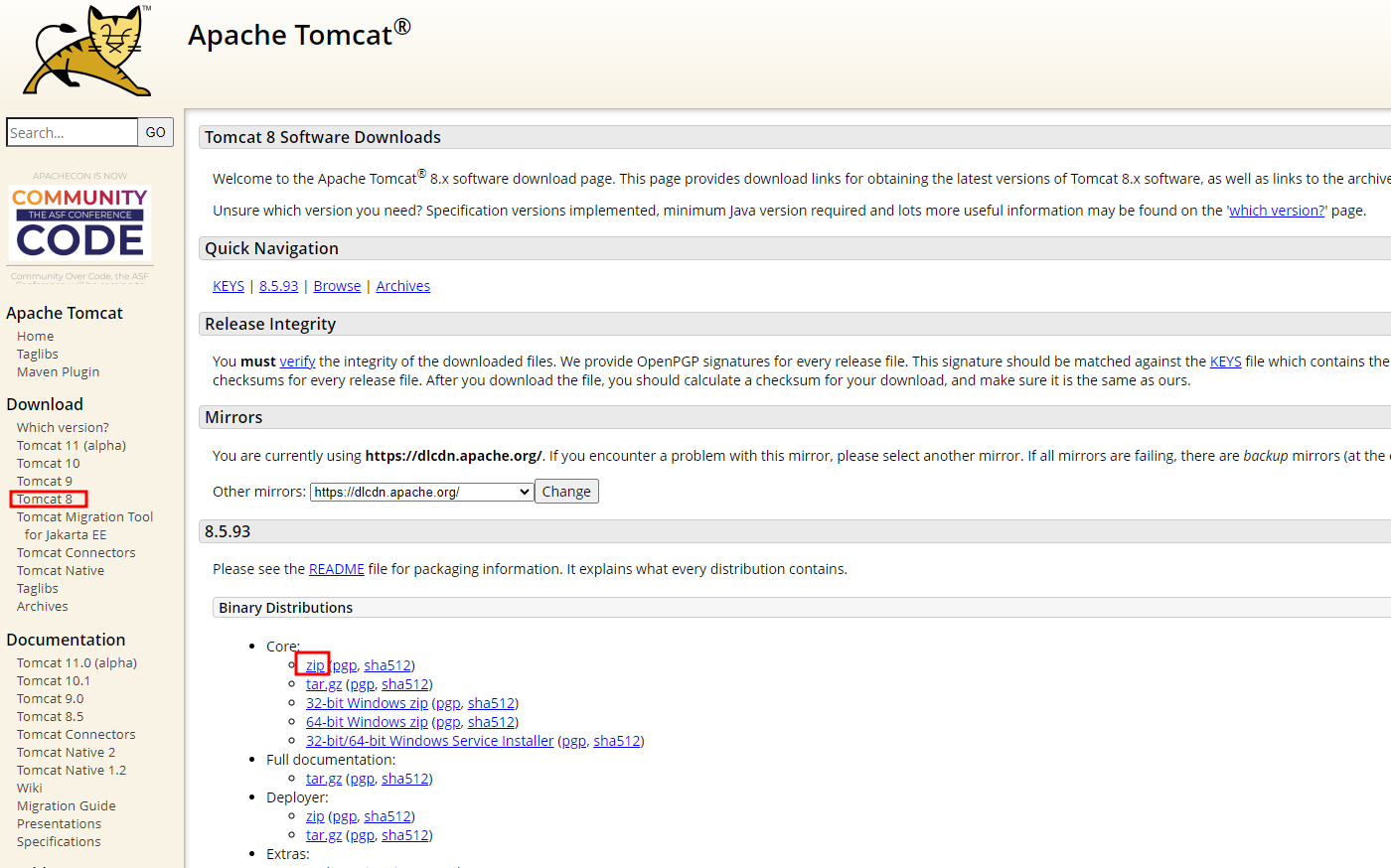
Task: Open the Other mirrors dropdown
Action: coord(422,492)
